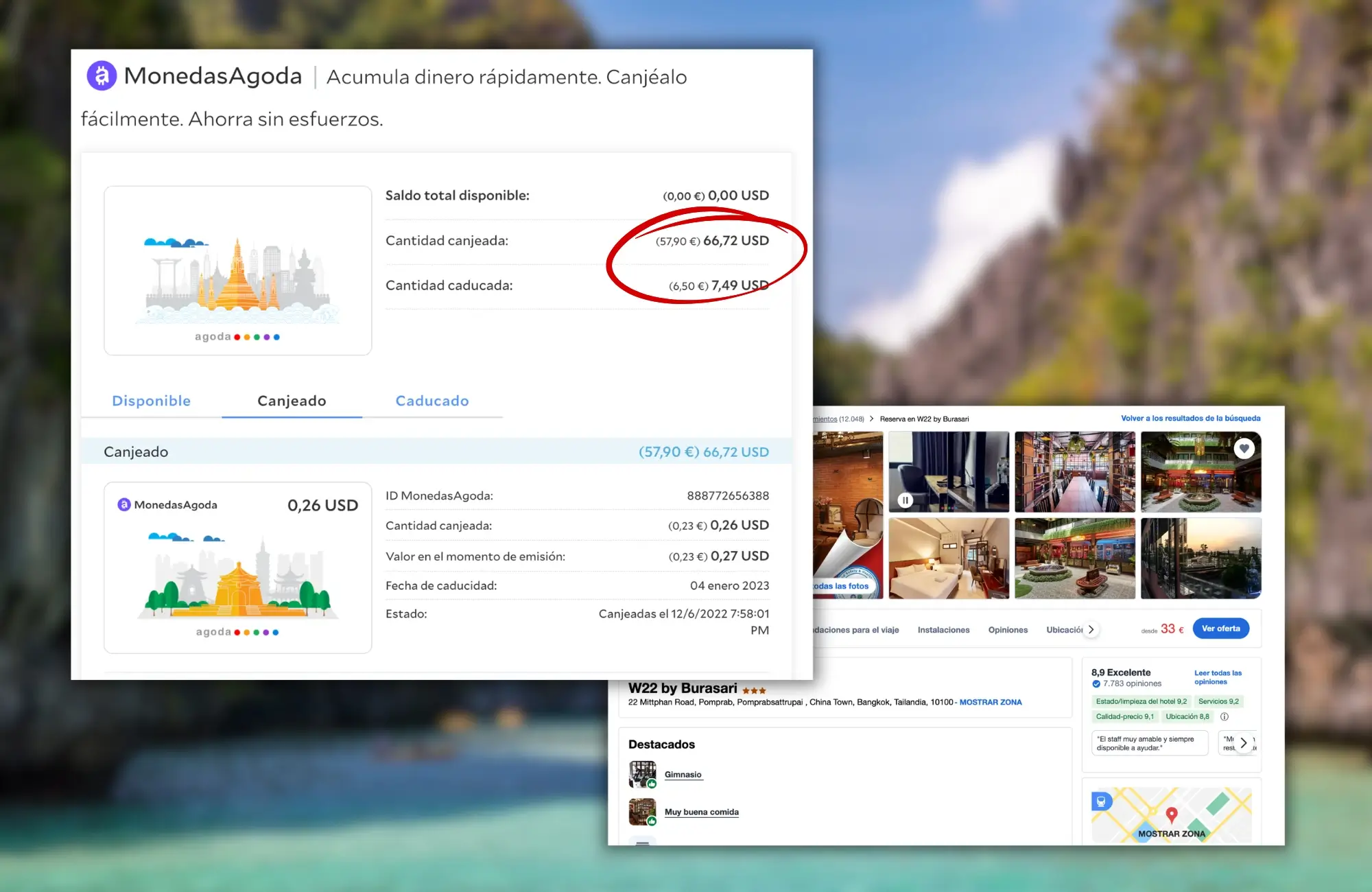Click the Fecha de caducidad value 04 enero 2023
The height and width of the screenshot is (892, 1372).
point(729,585)
